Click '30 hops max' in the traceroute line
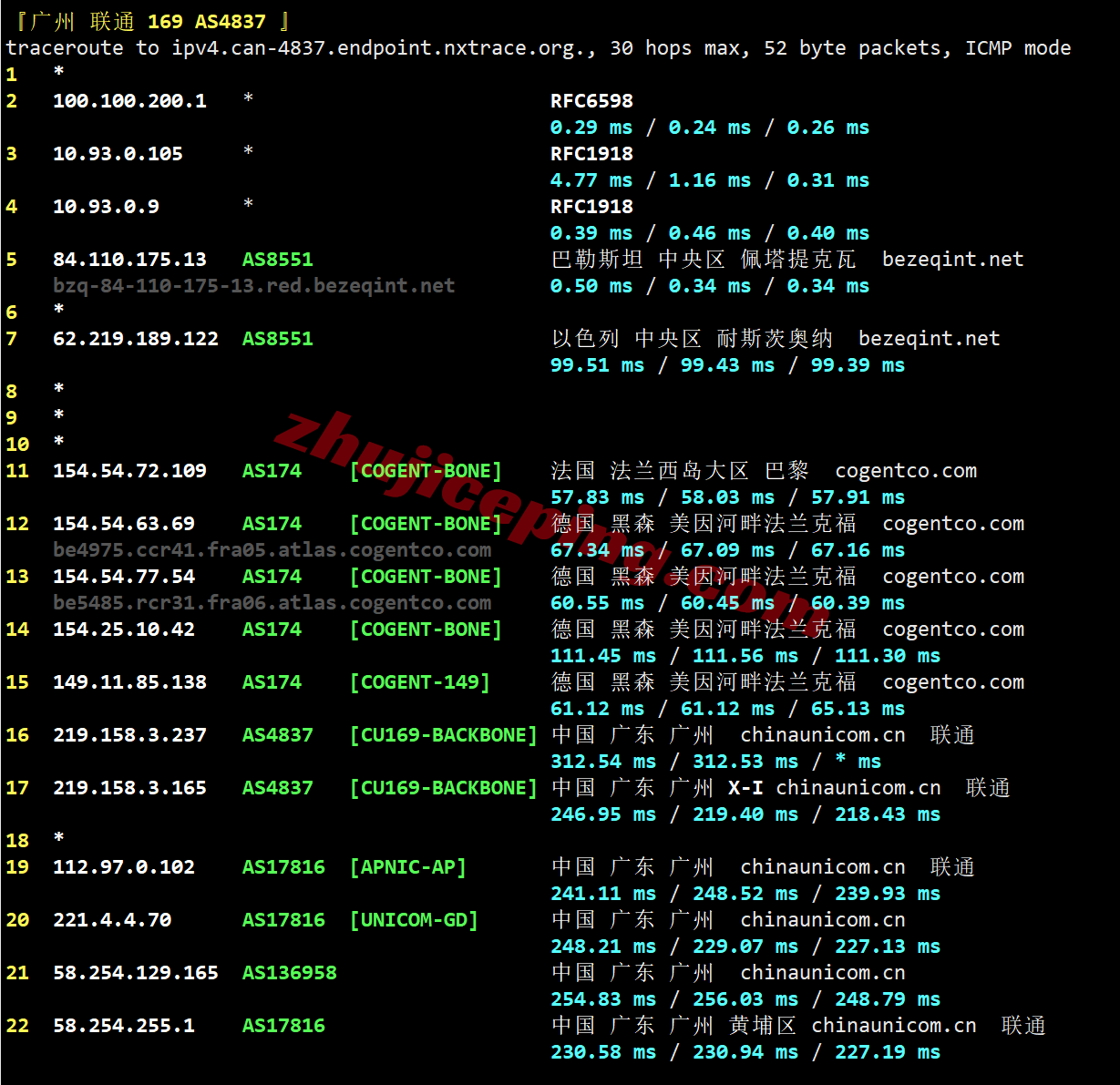1120x1085 pixels. click(x=679, y=48)
